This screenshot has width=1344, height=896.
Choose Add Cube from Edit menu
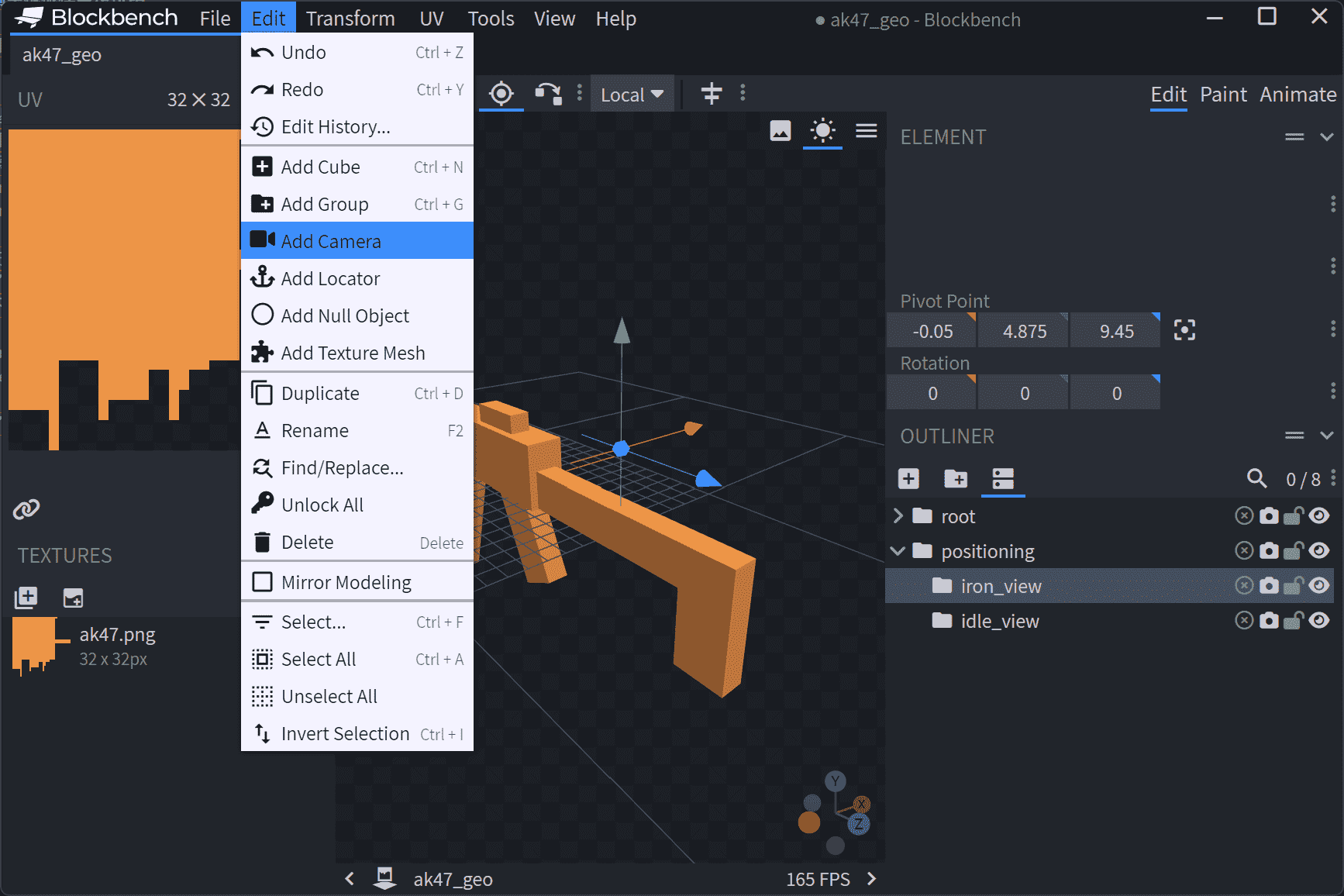coord(357,167)
